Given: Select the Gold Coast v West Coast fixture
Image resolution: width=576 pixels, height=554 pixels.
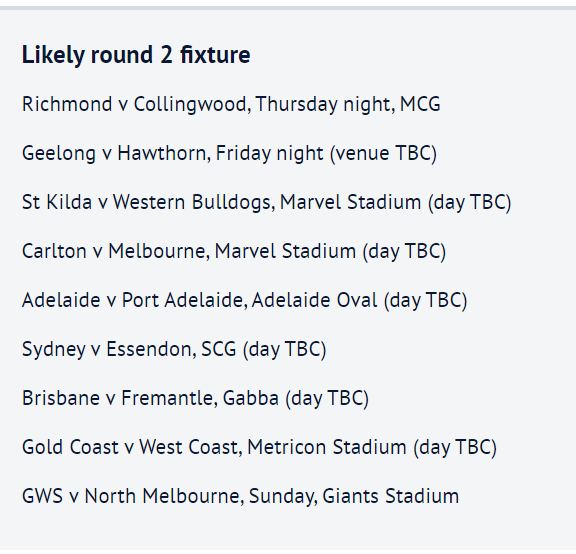Looking at the screenshot, I should [259, 447].
